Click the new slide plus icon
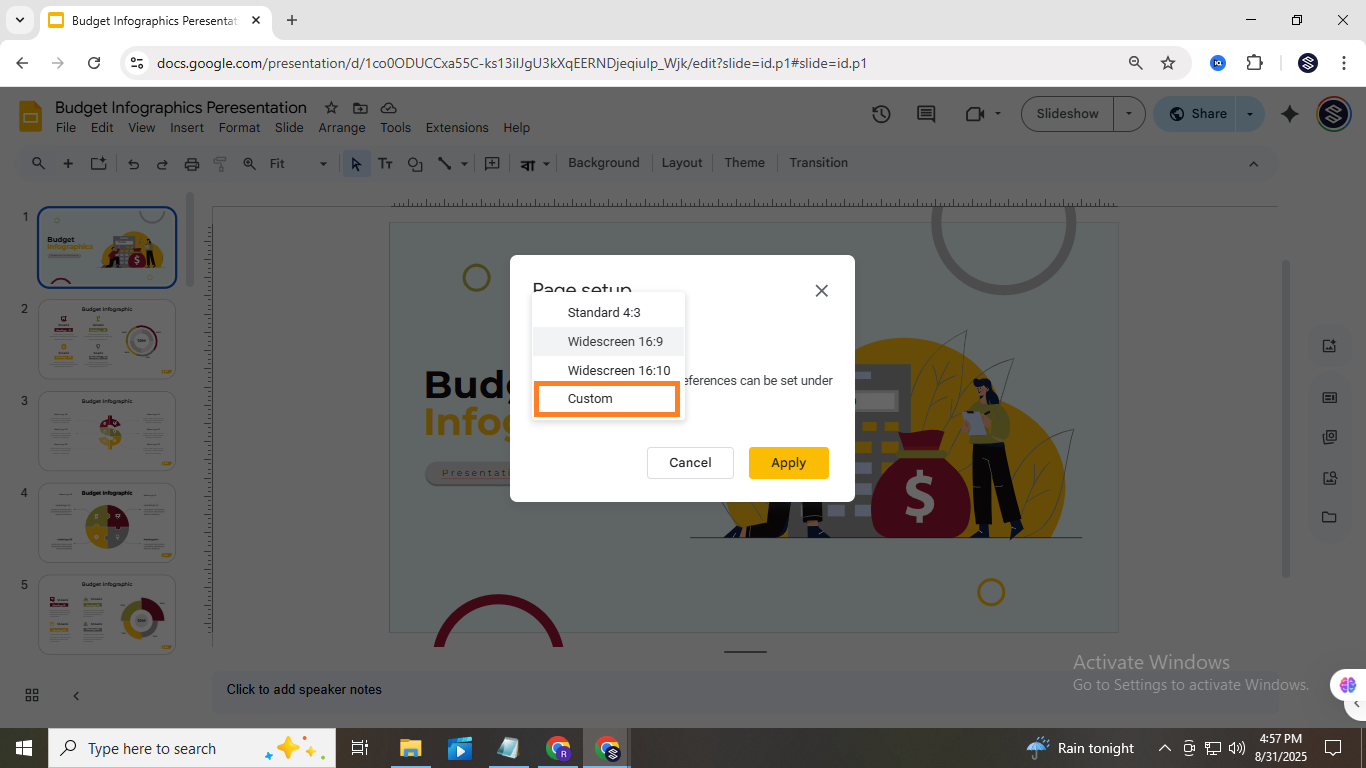Screen dimensions: 1366x768 pyautogui.click(x=68, y=163)
